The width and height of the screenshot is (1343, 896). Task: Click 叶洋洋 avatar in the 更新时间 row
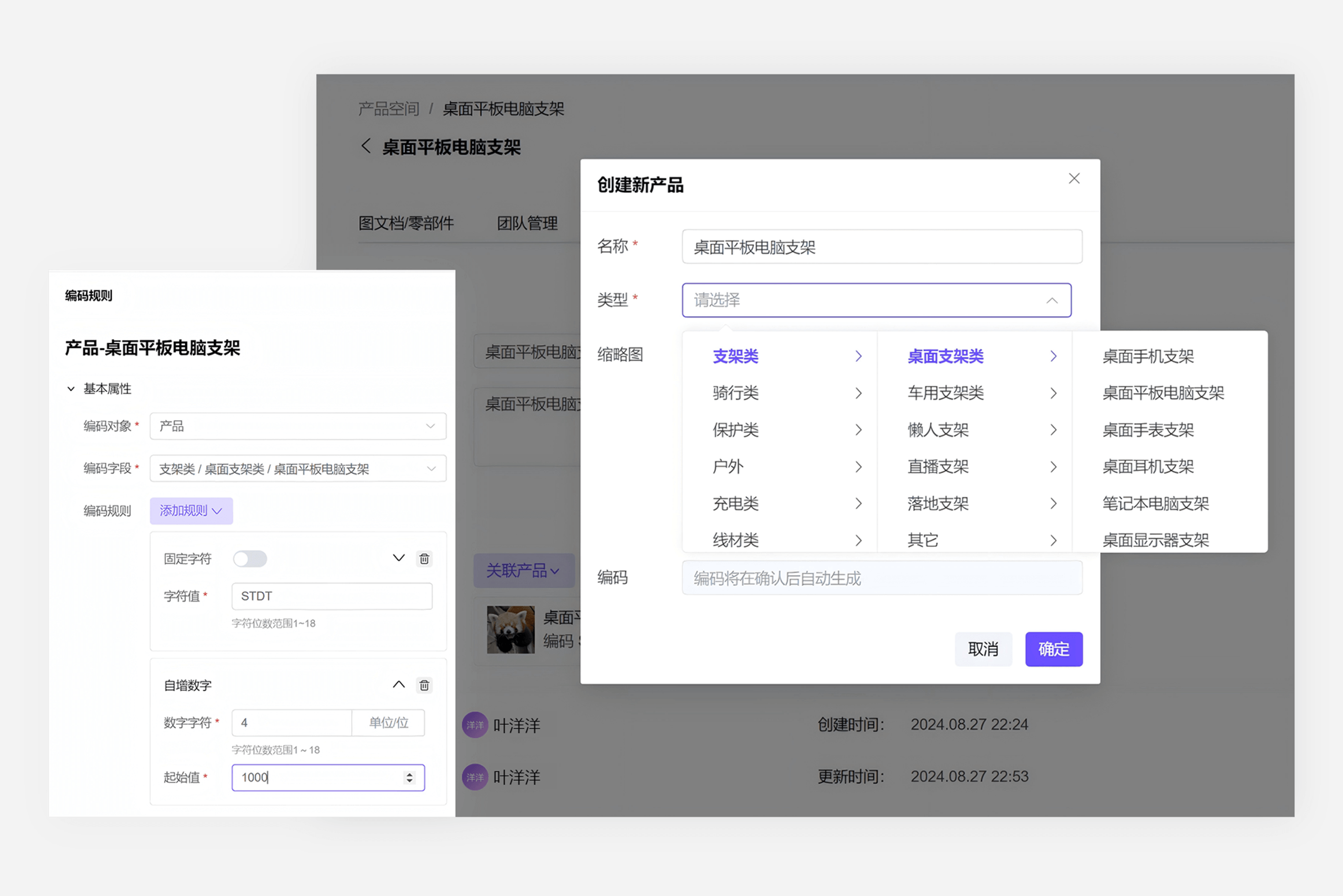[x=474, y=776]
